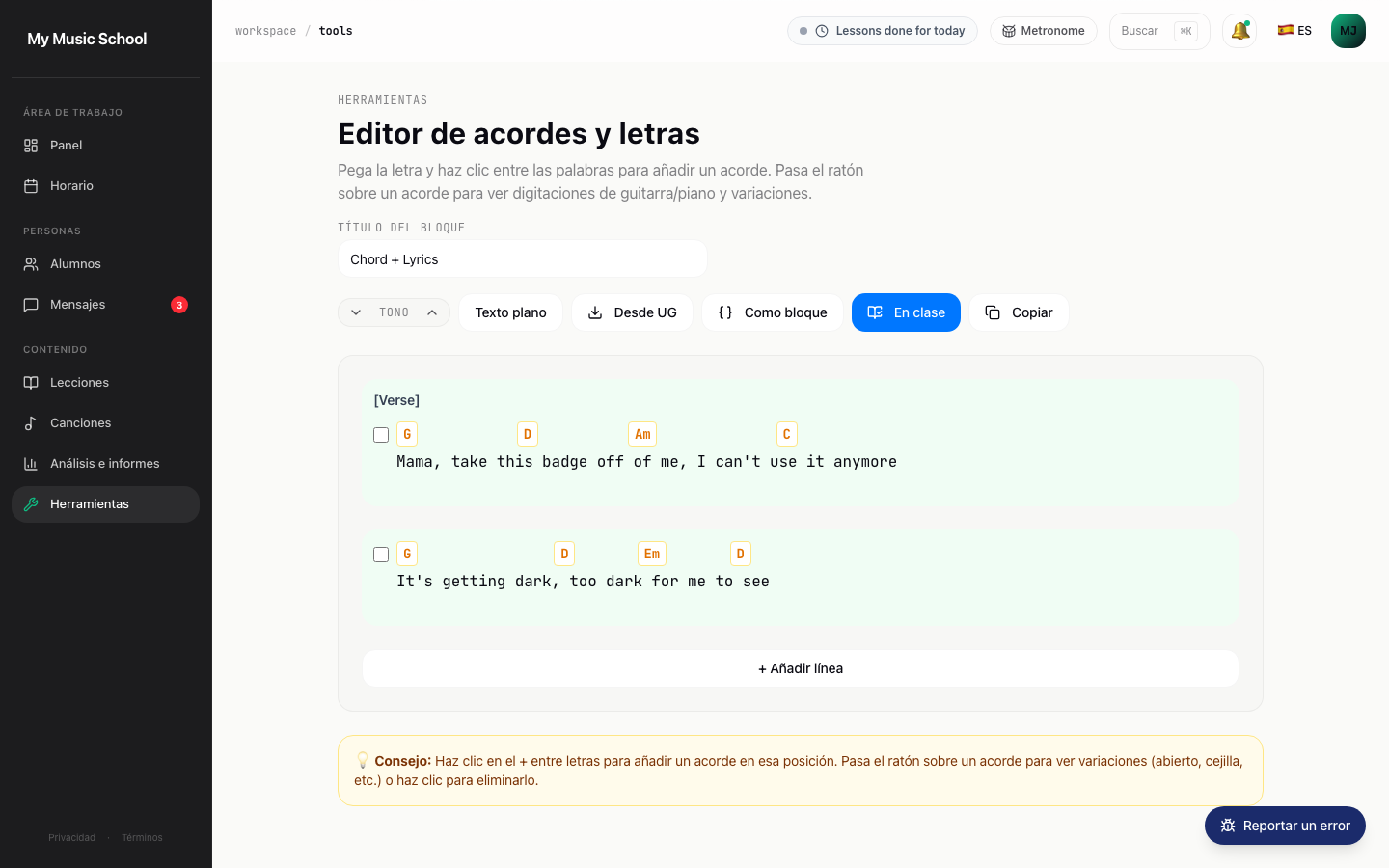The height and width of the screenshot is (868, 1389).
Task: Open the Privacidad footer link
Action: pos(72,838)
